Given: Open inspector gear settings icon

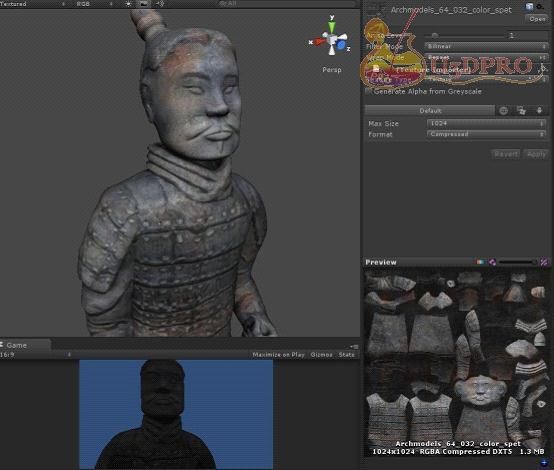Looking at the screenshot, I should click(540, 6).
